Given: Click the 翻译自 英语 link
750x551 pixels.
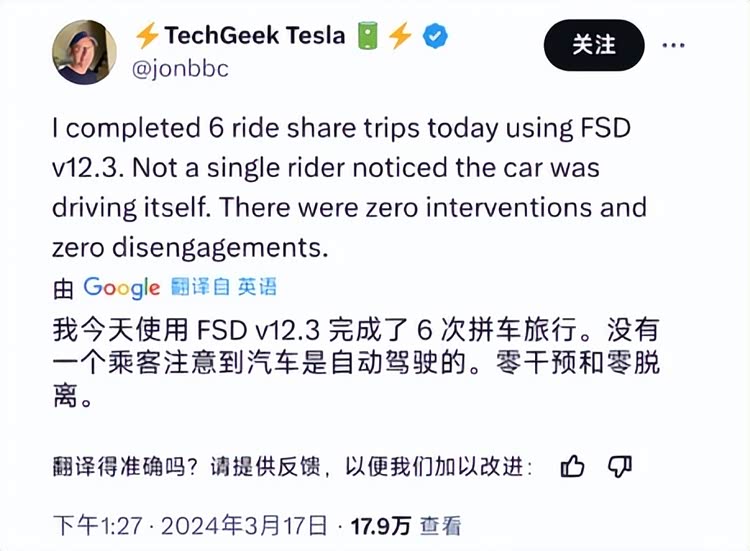Looking at the screenshot, I should [224, 288].
